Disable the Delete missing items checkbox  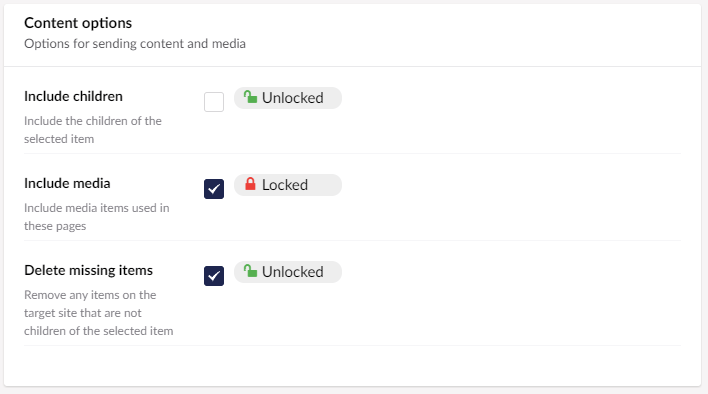pyautogui.click(x=214, y=276)
